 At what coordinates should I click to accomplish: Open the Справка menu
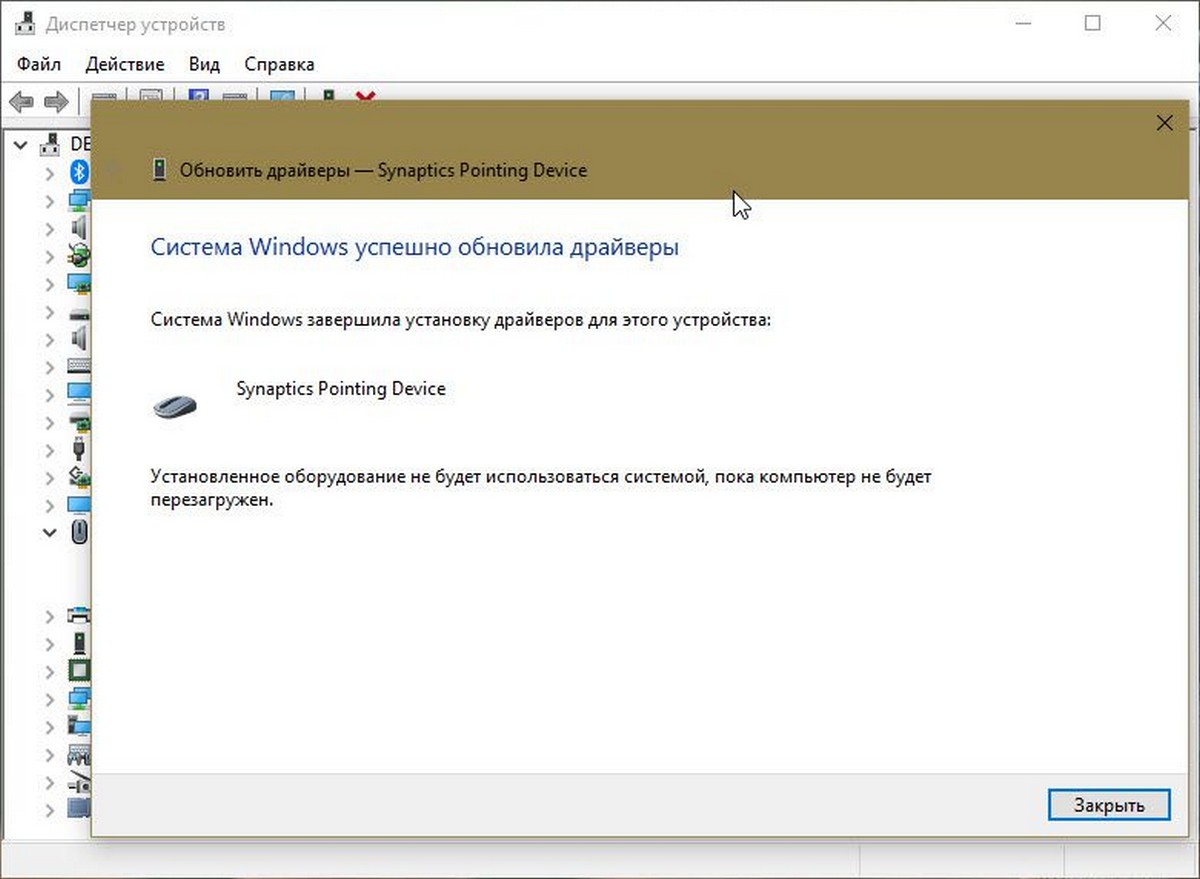[x=279, y=64]
